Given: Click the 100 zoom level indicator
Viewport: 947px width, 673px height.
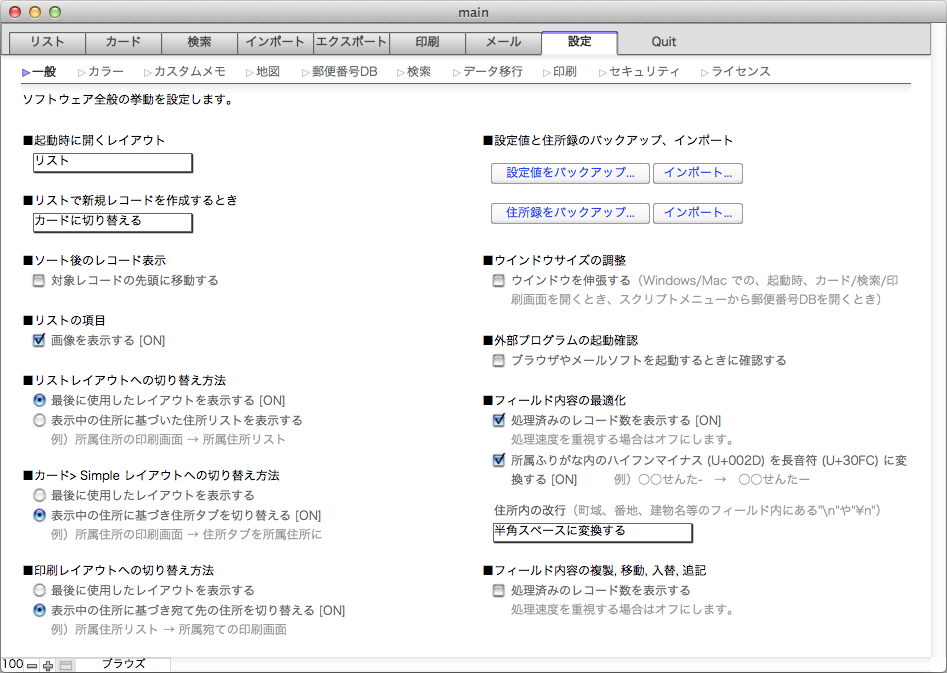Looking at the screenshot, I should click(12, 664).
